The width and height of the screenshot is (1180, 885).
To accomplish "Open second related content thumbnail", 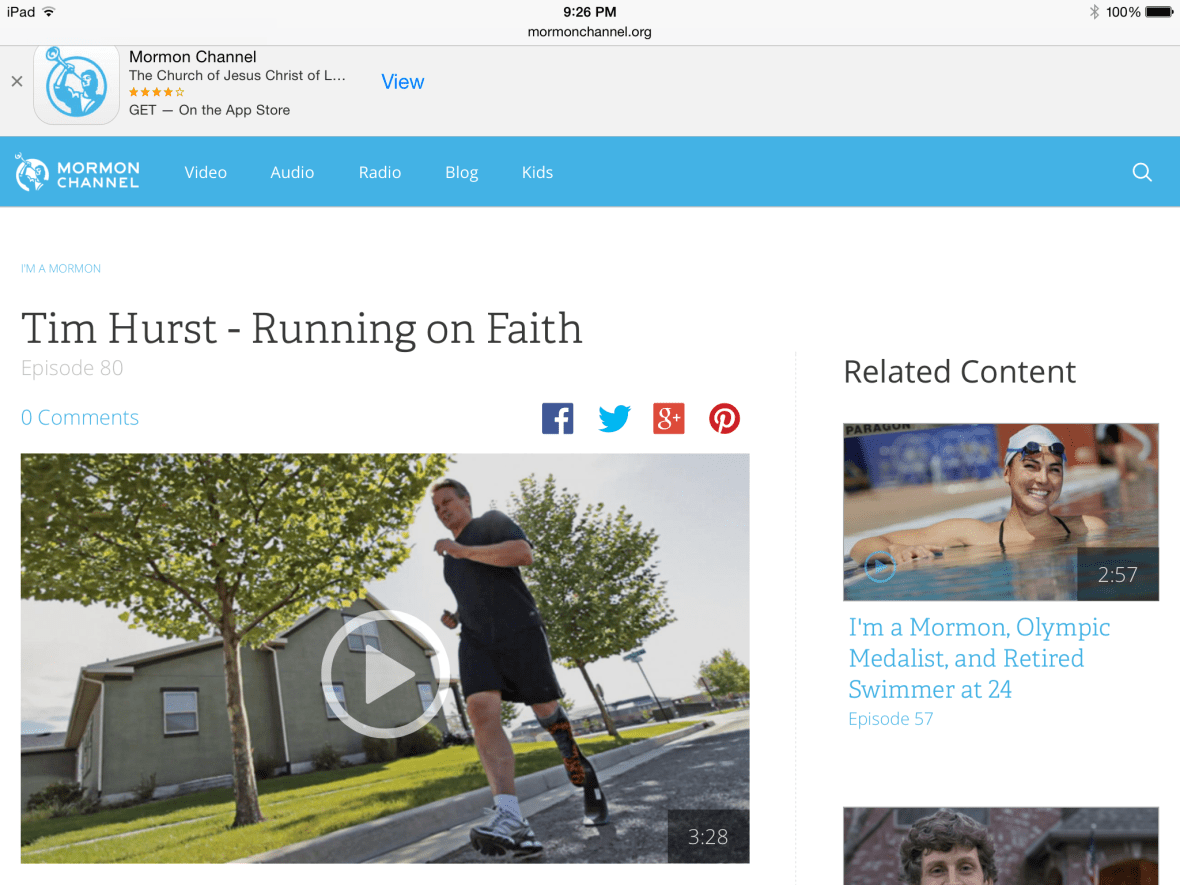I will point(1000,846).
